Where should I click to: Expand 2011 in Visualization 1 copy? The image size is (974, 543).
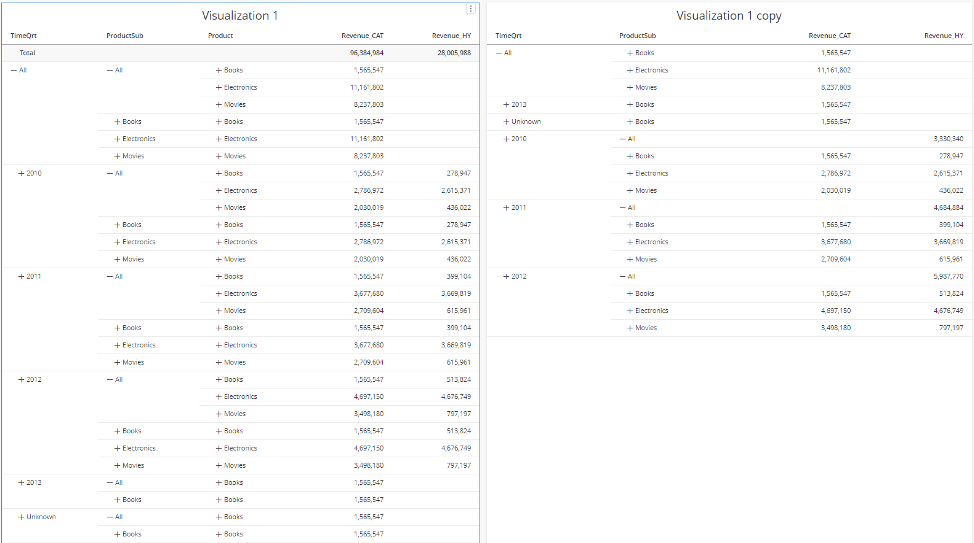[507, 208]
